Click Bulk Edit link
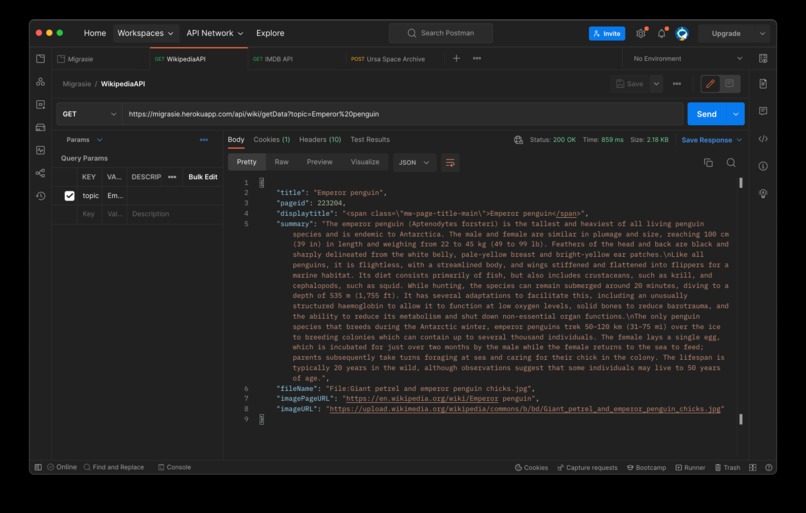The height and width of the screenshot is (513, 806). 203,177
